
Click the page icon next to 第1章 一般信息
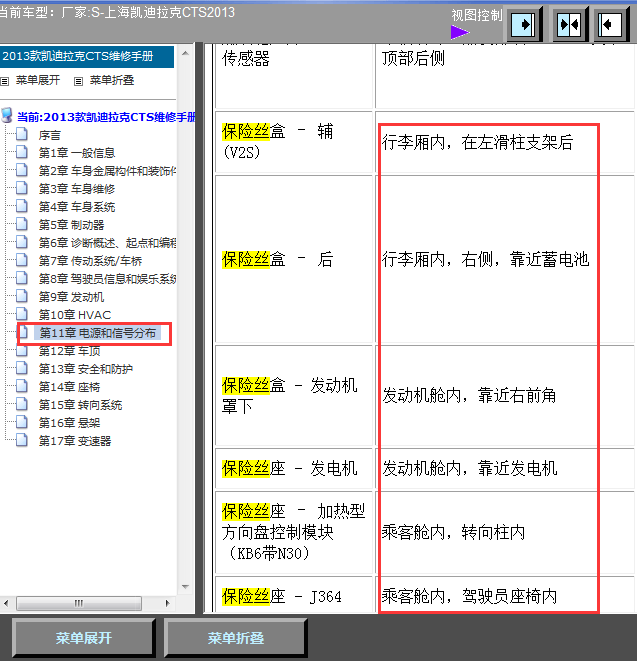pos(22,152)
